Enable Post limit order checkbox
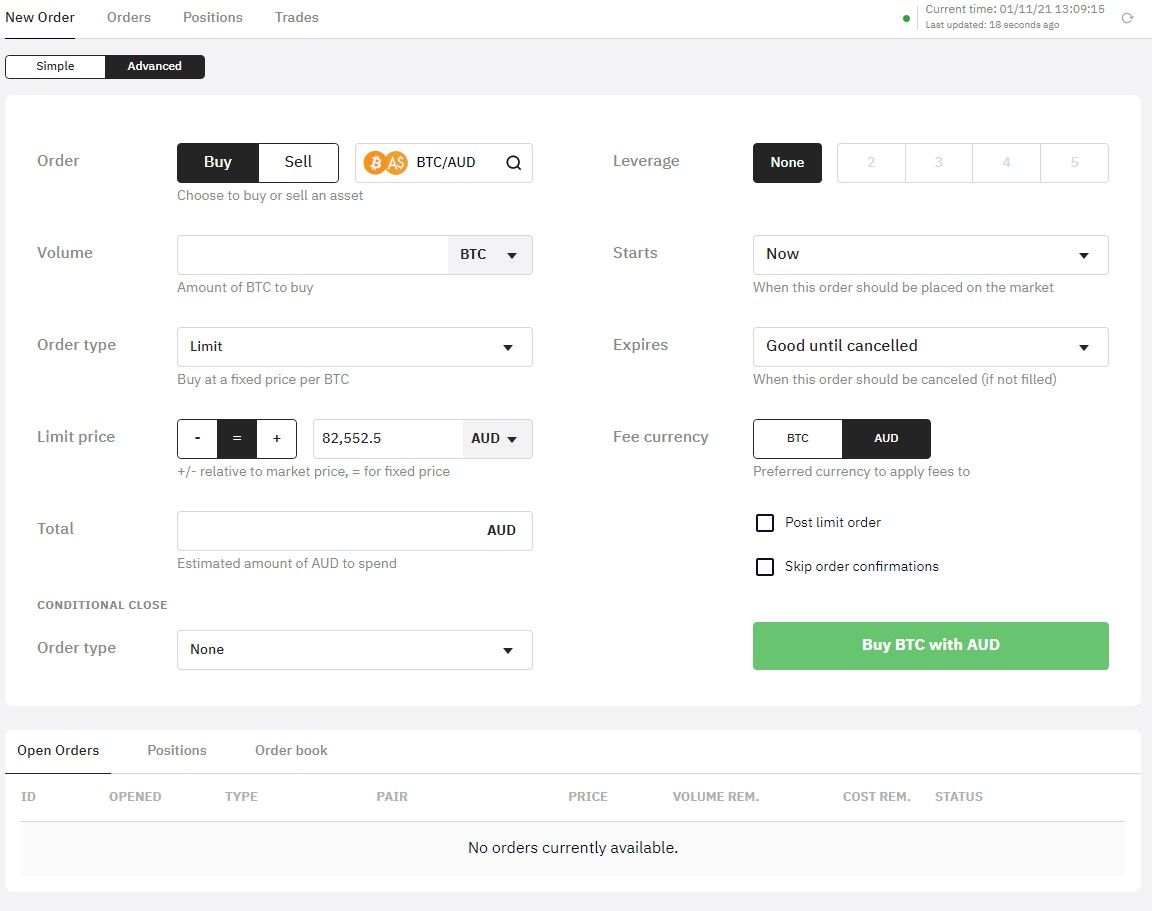The image size is (1152, 911). (x=765, y=522)
